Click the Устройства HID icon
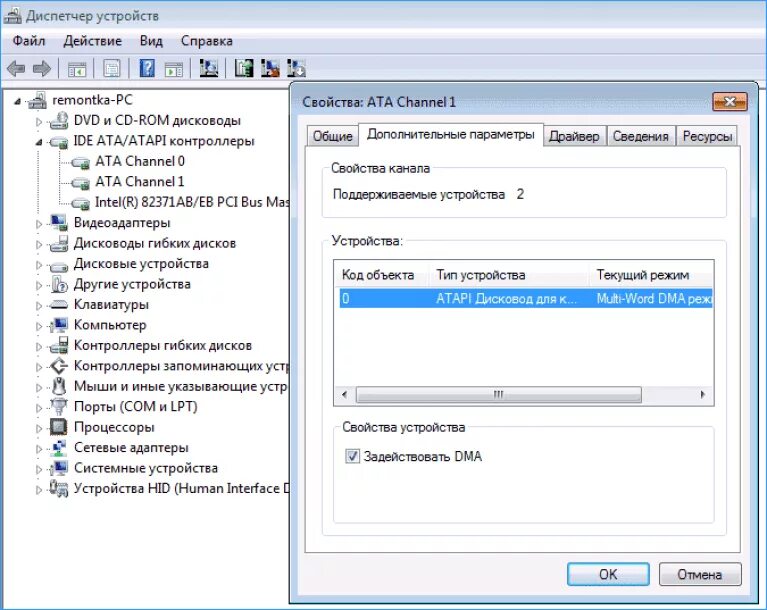767x610 pixels. [59, 489]
